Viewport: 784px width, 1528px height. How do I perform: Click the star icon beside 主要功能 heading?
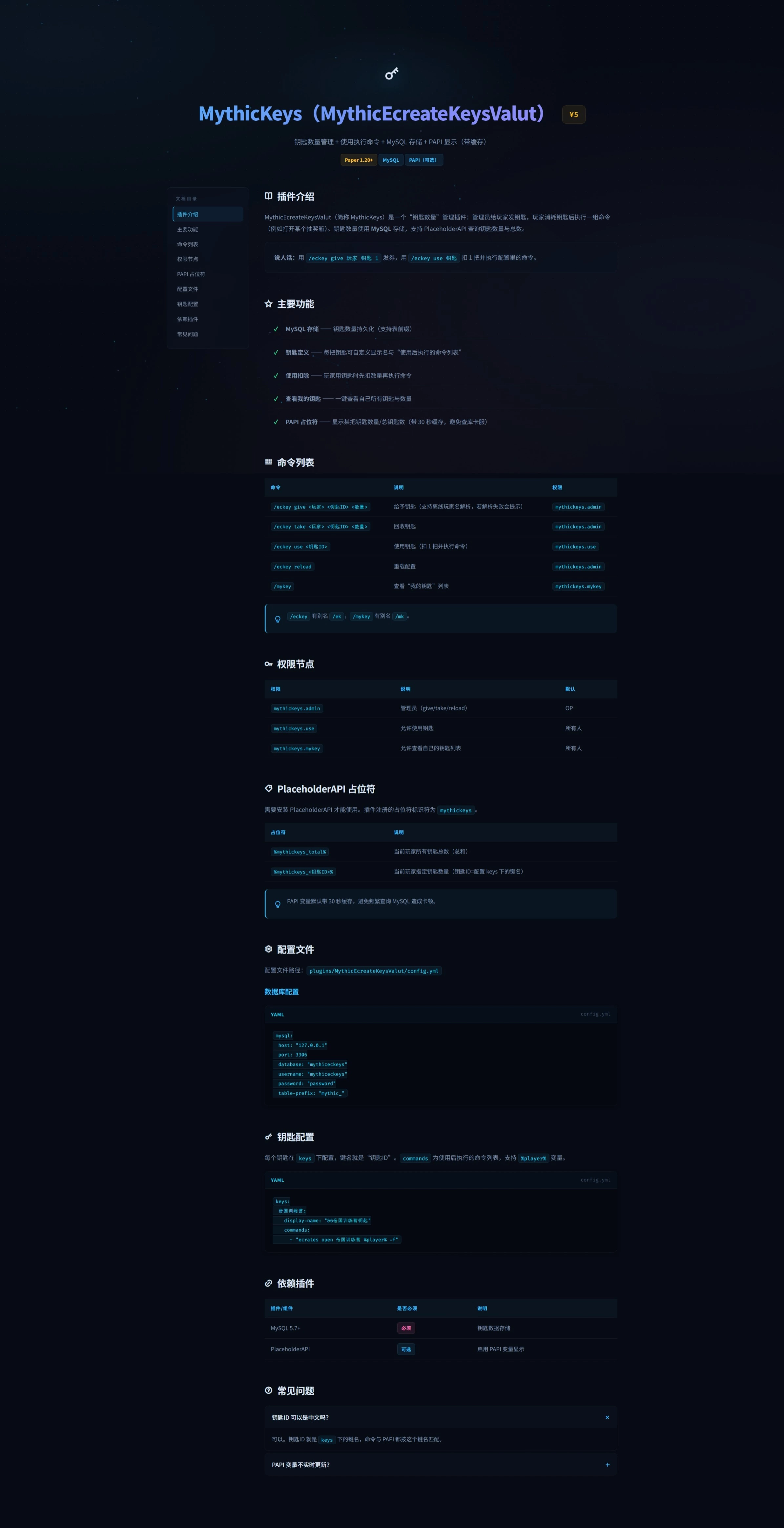[269, 304]
